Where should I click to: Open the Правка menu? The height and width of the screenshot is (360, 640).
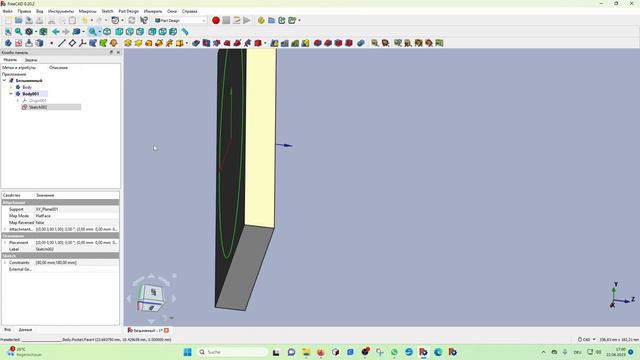24,11
